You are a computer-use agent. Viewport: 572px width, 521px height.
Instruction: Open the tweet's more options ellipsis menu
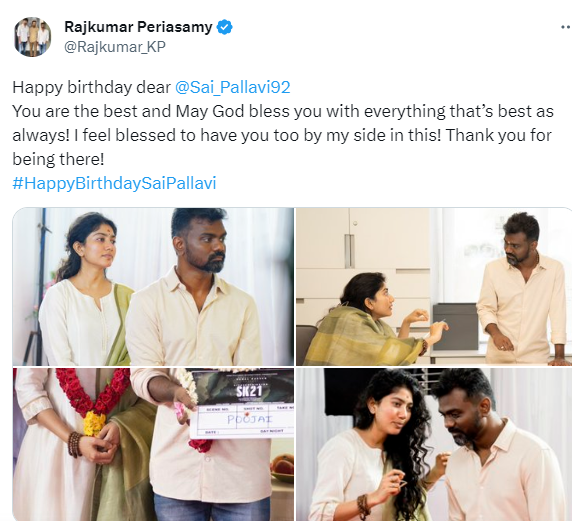(567, 27)
